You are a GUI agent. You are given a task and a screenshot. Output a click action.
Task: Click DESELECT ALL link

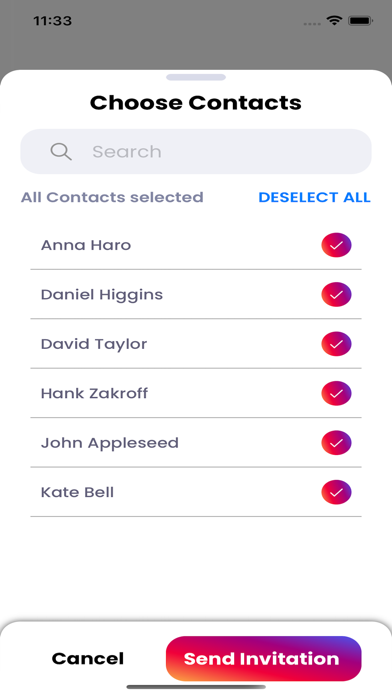point(314,197)
